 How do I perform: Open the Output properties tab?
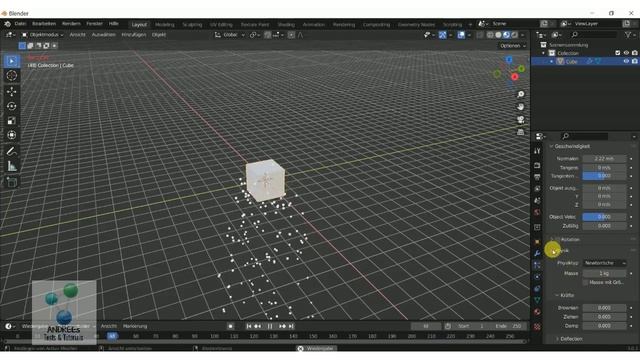click(x=537, y=177)
